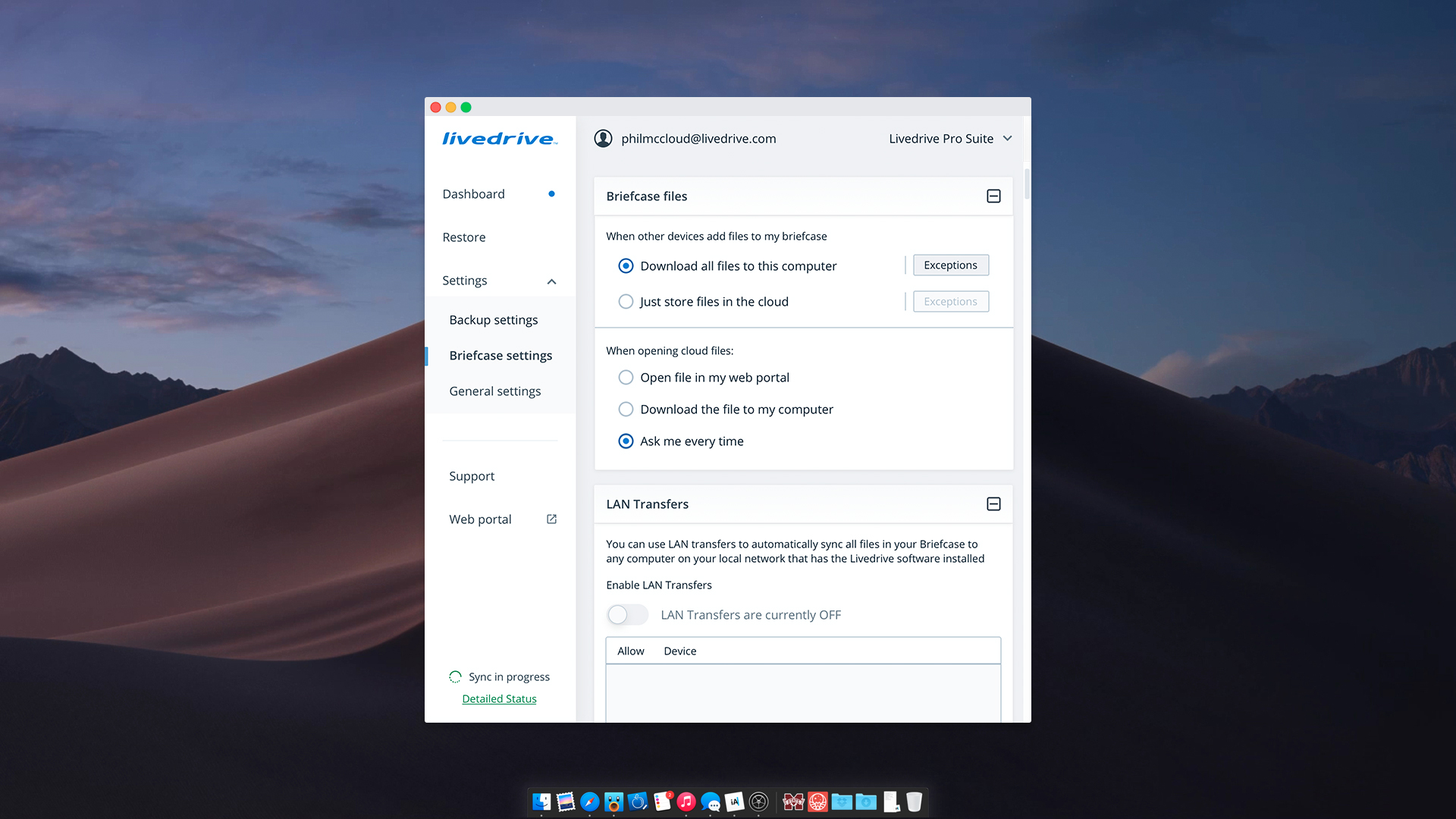The height and width of the screenshot is (819, 1456).
Task: Click the blue dot beside Dashboard
Action: click(551, 194)
